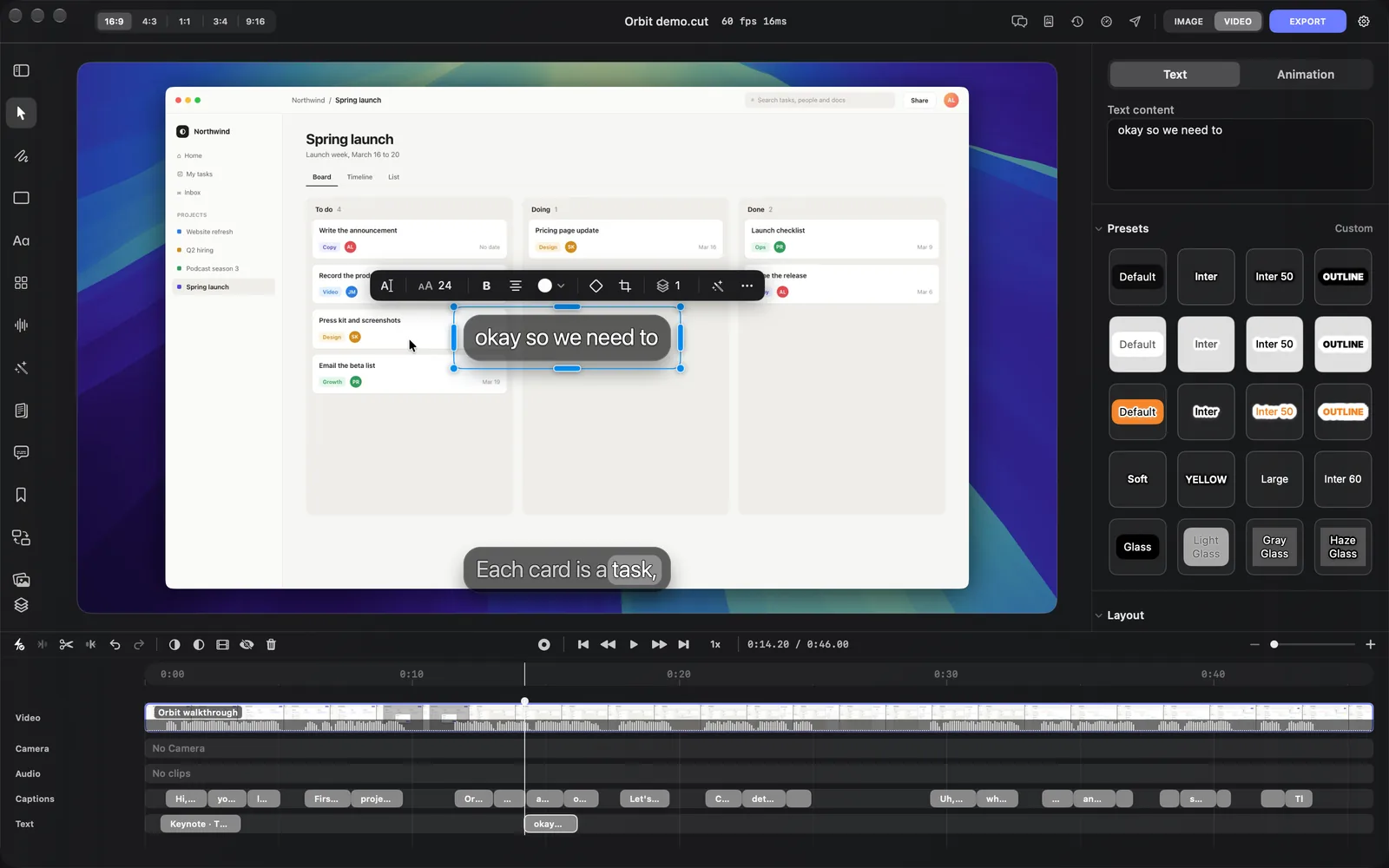Open the three-dot more options menu

[x=747, y=286]
